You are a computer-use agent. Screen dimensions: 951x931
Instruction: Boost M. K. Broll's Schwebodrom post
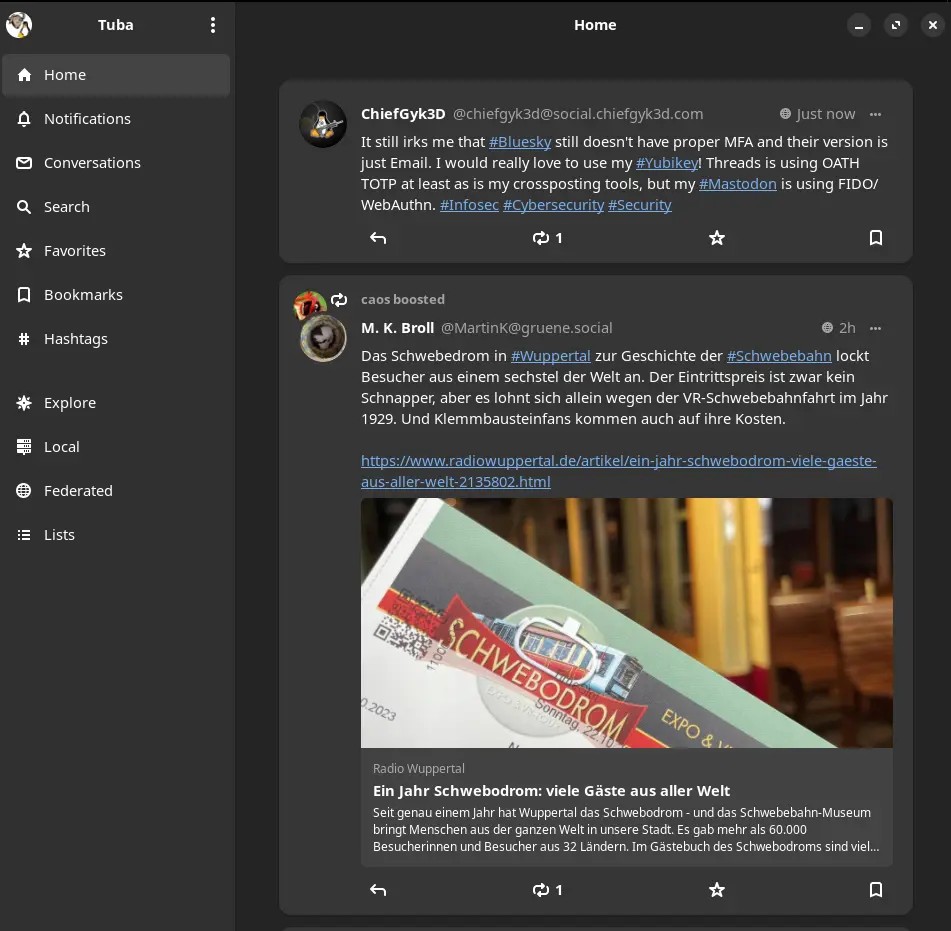point(546,890)
